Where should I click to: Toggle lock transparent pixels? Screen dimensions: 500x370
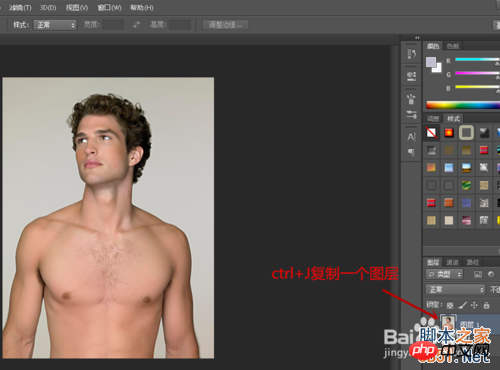coord(450,305)
